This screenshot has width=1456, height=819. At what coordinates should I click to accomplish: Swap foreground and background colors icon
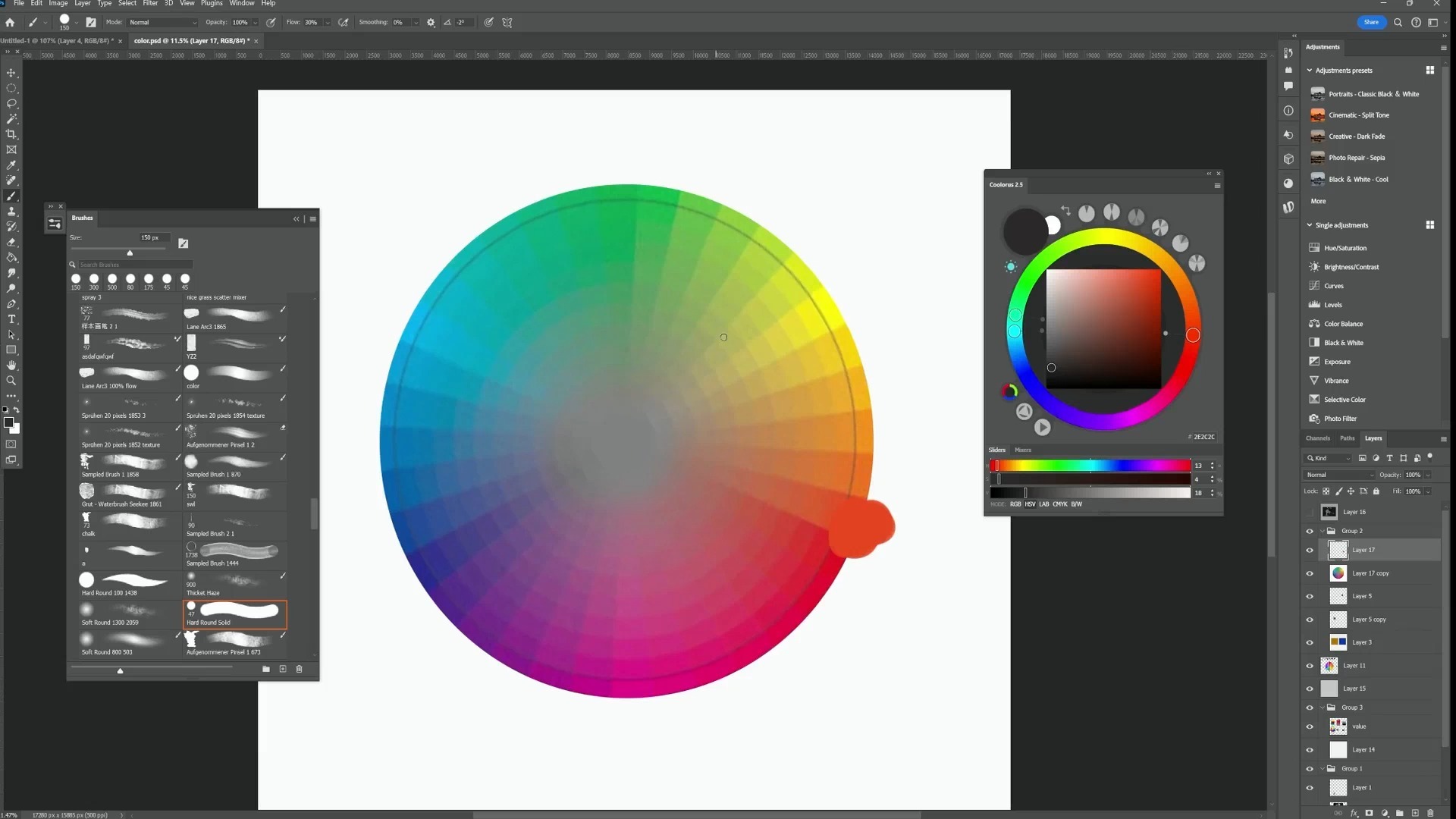(x=17, y=410)
